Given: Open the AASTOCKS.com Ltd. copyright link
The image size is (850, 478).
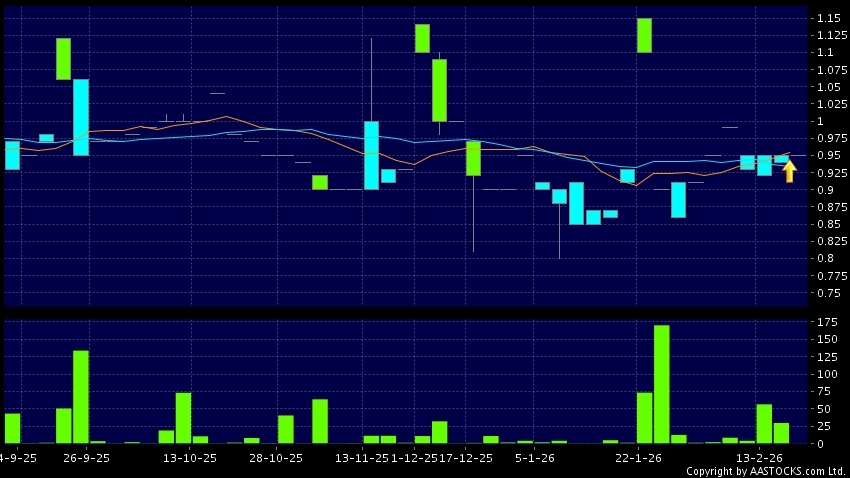Looking at the screenshot, I should [765, 471].
